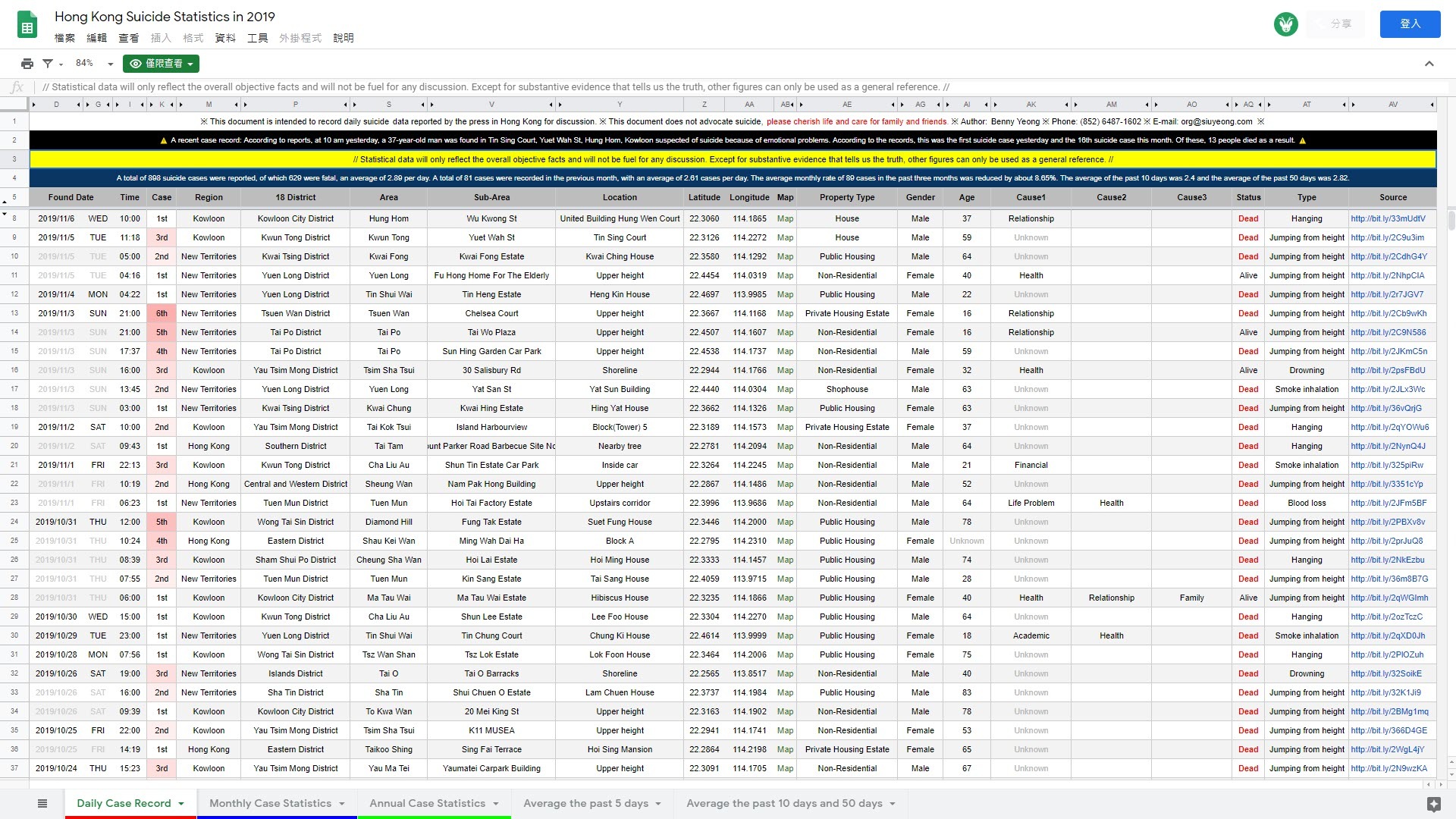Click the green user avatar icon
The height and width of the screenshot is (819, 1456).
1285,24
